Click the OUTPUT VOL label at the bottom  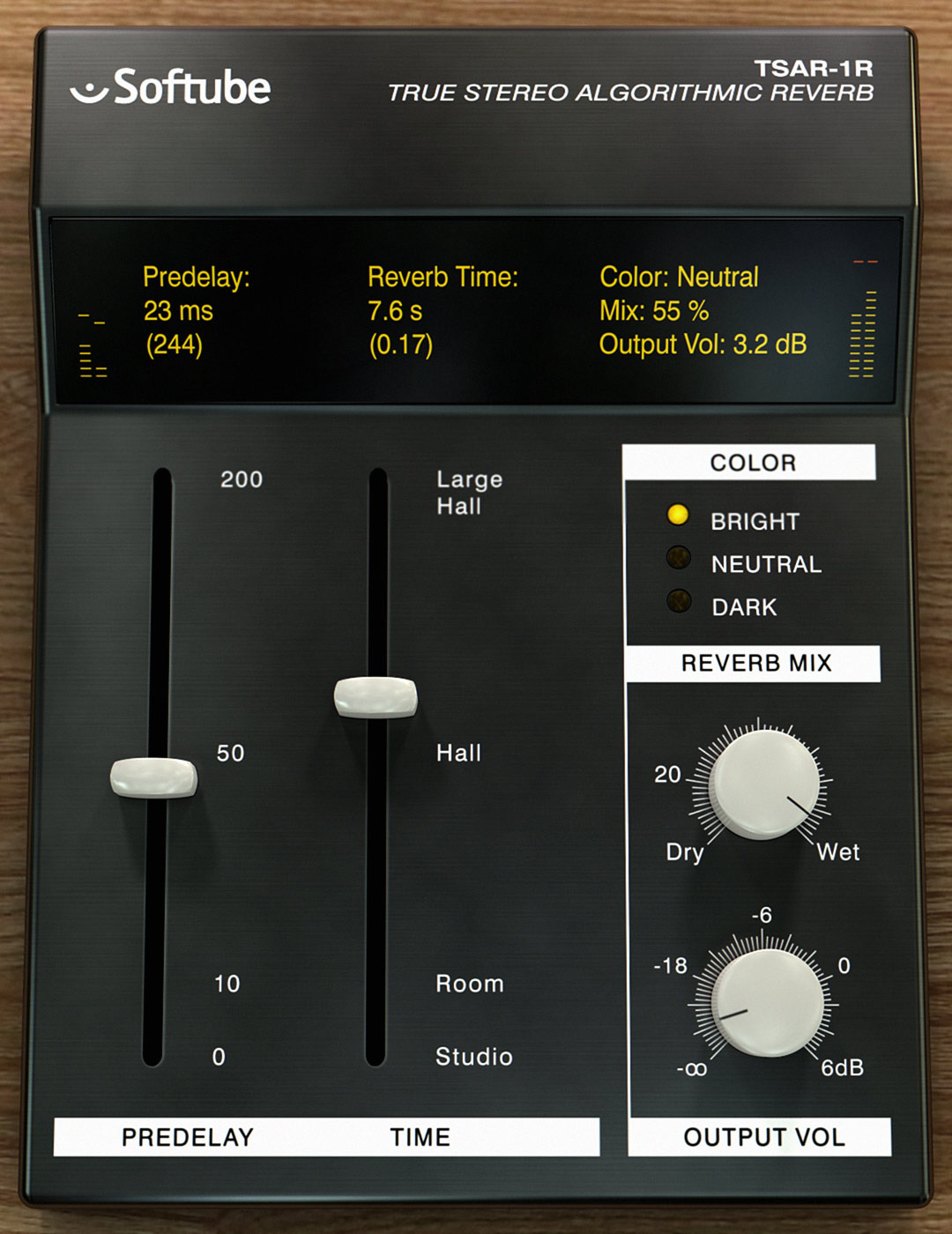tap(764, 1137)
